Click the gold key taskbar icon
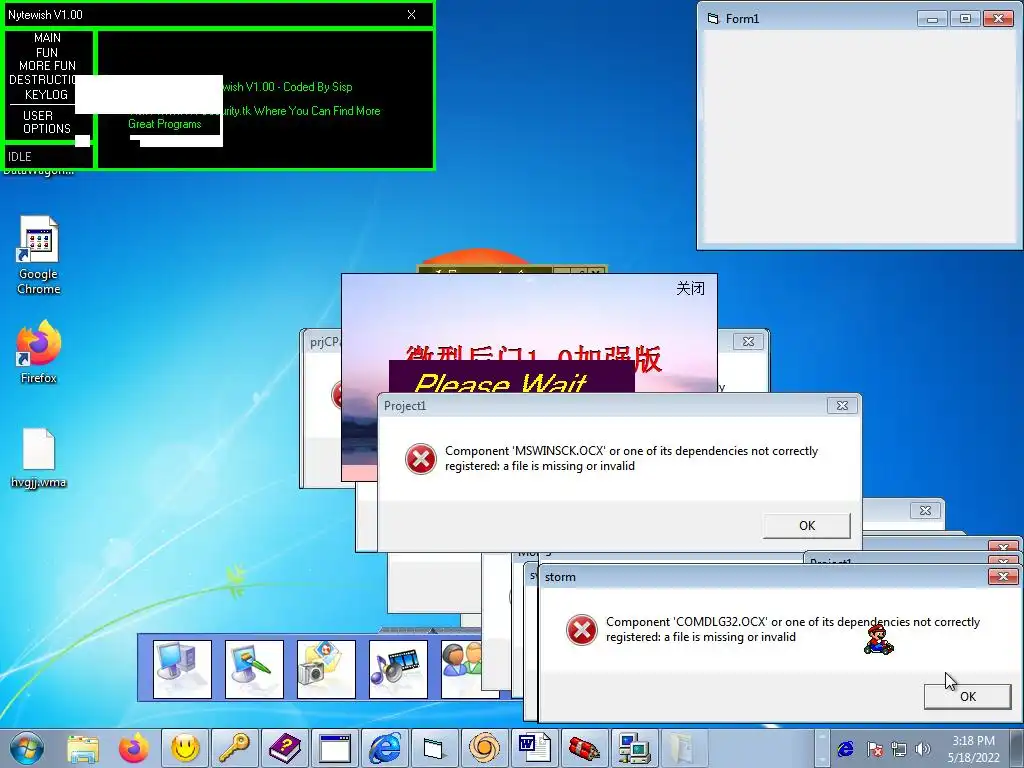This screenshot has height=768, width=1024. click(x=234, y=748)
